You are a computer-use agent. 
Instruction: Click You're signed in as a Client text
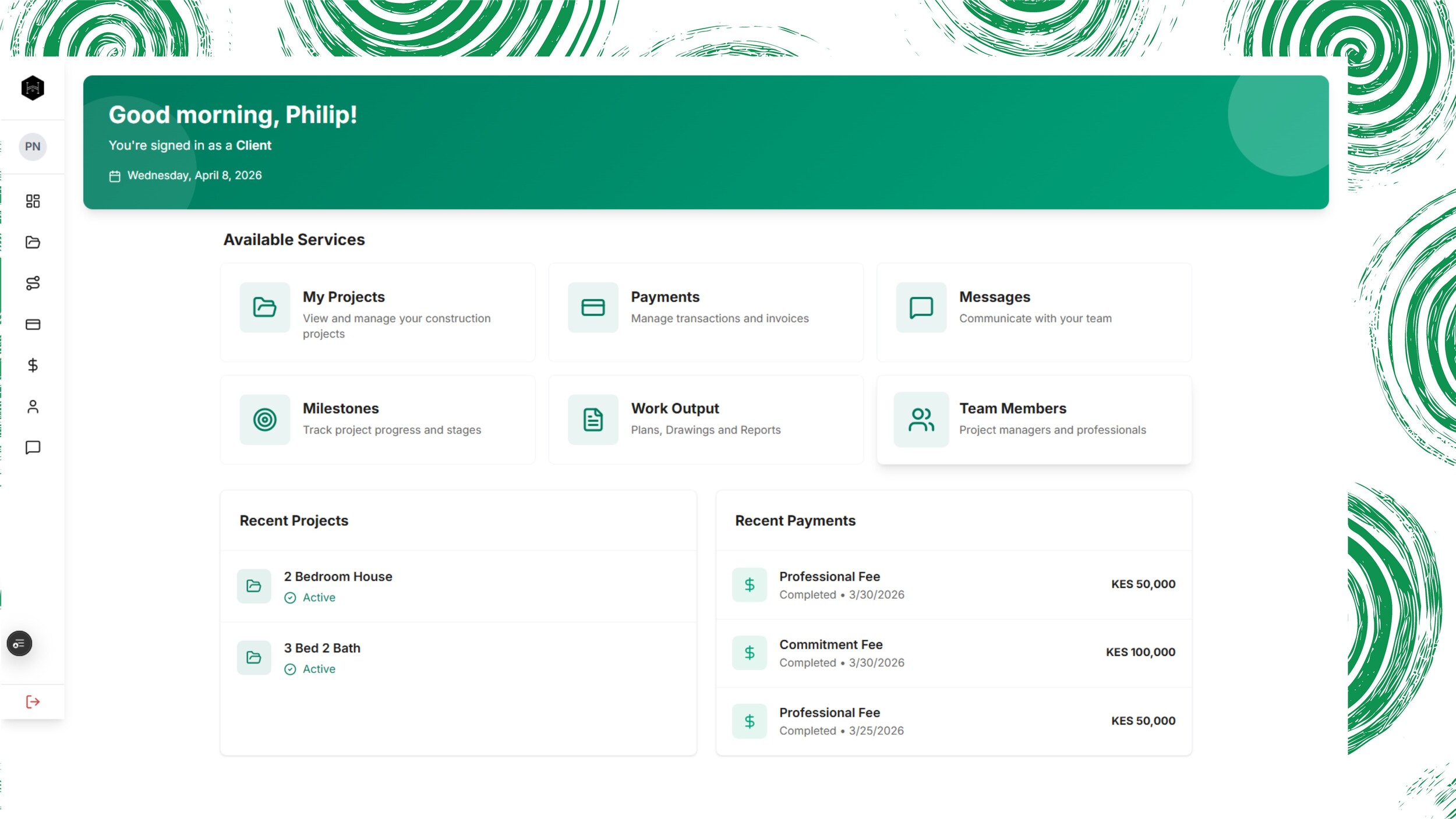[190, 146]
